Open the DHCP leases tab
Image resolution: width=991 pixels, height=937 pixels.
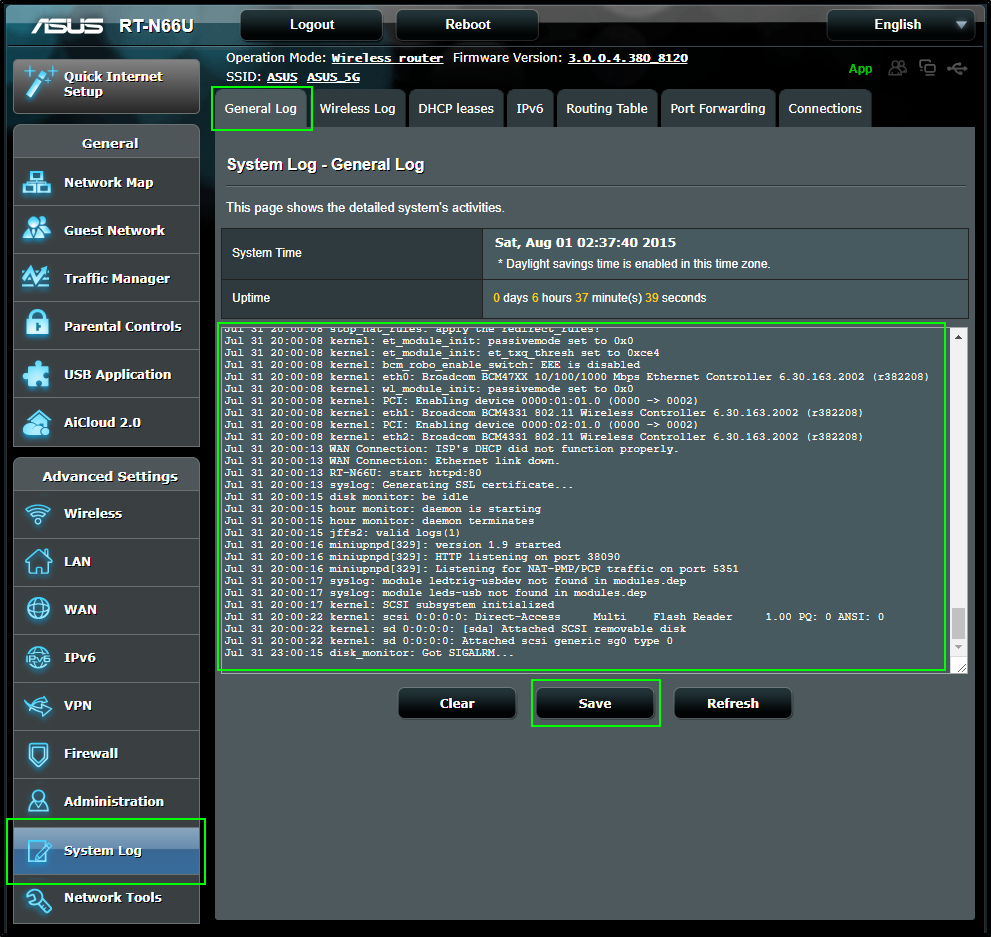[x=456, y=109]
